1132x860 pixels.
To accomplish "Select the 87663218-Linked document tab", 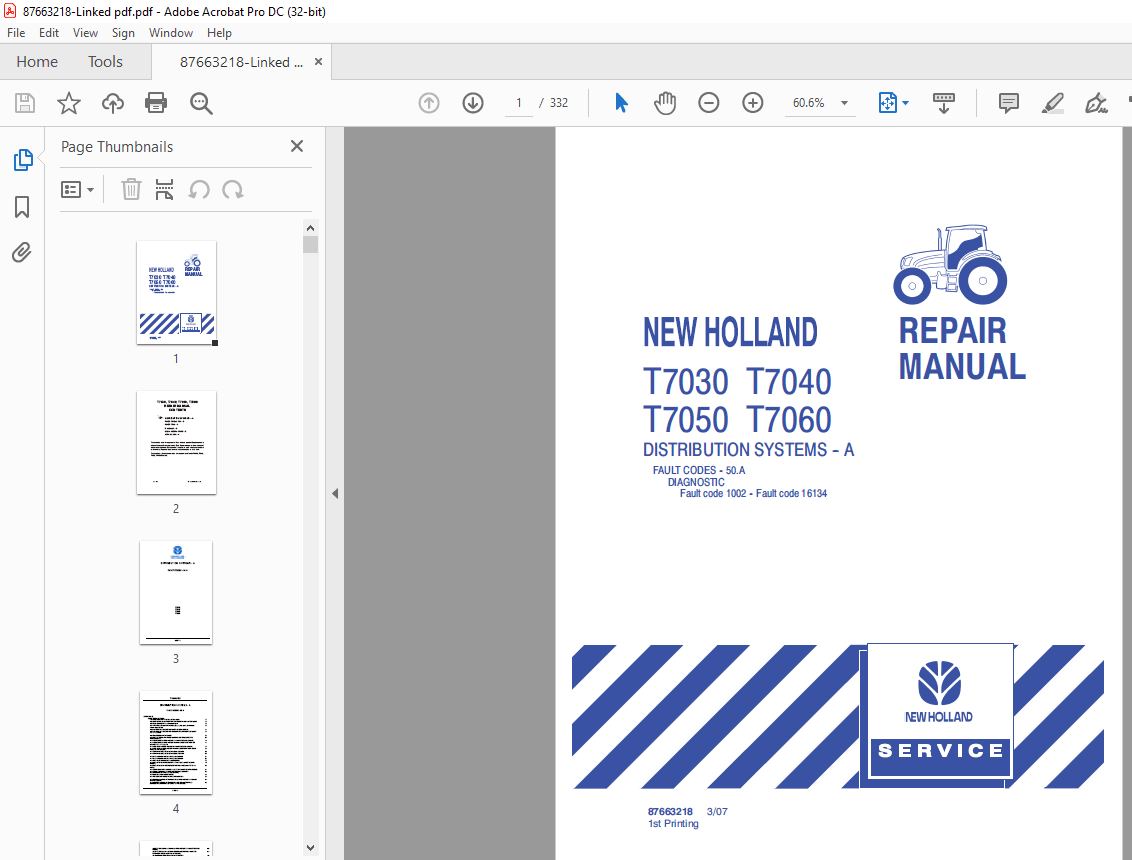I will 241,62.
